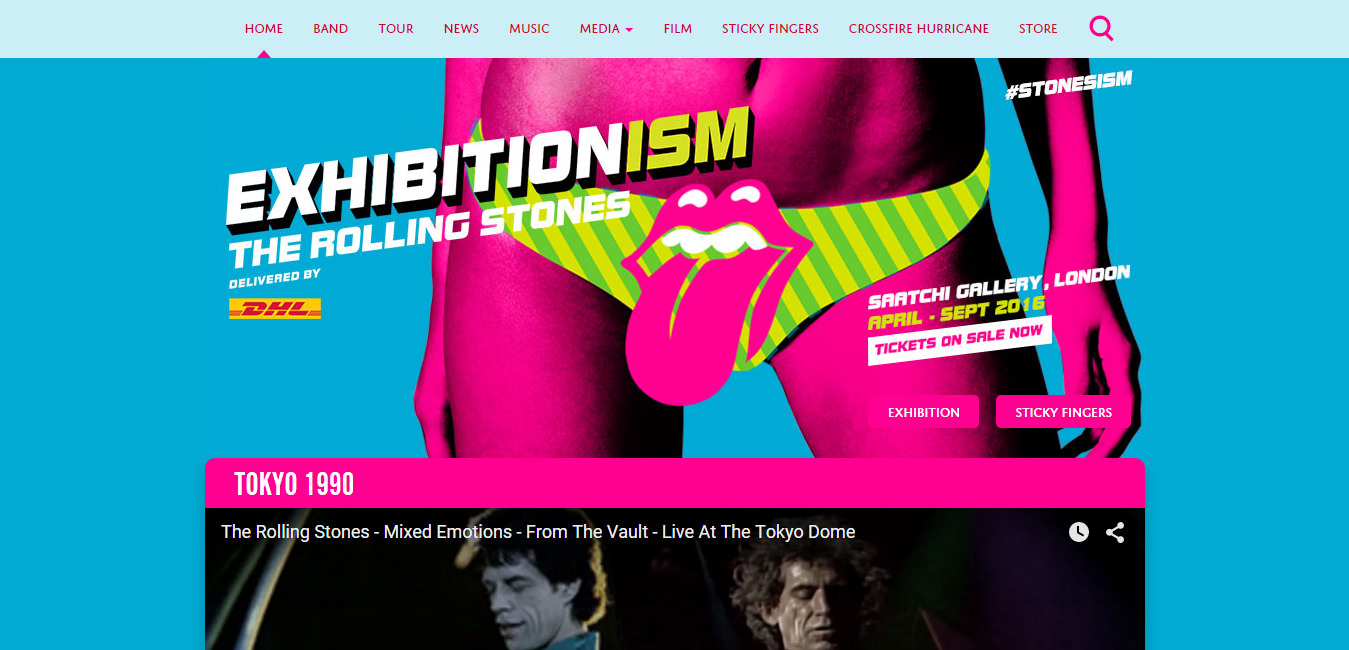
Task: Open the magnifier search icon
Action: point(1101,28)
